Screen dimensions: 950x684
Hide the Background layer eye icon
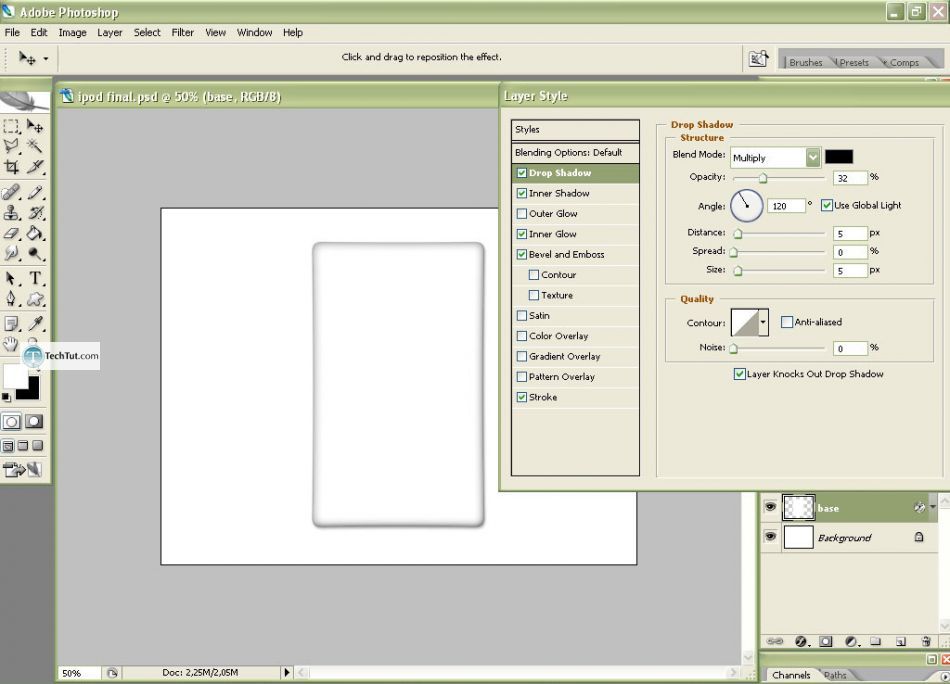(x=770, y=537)
